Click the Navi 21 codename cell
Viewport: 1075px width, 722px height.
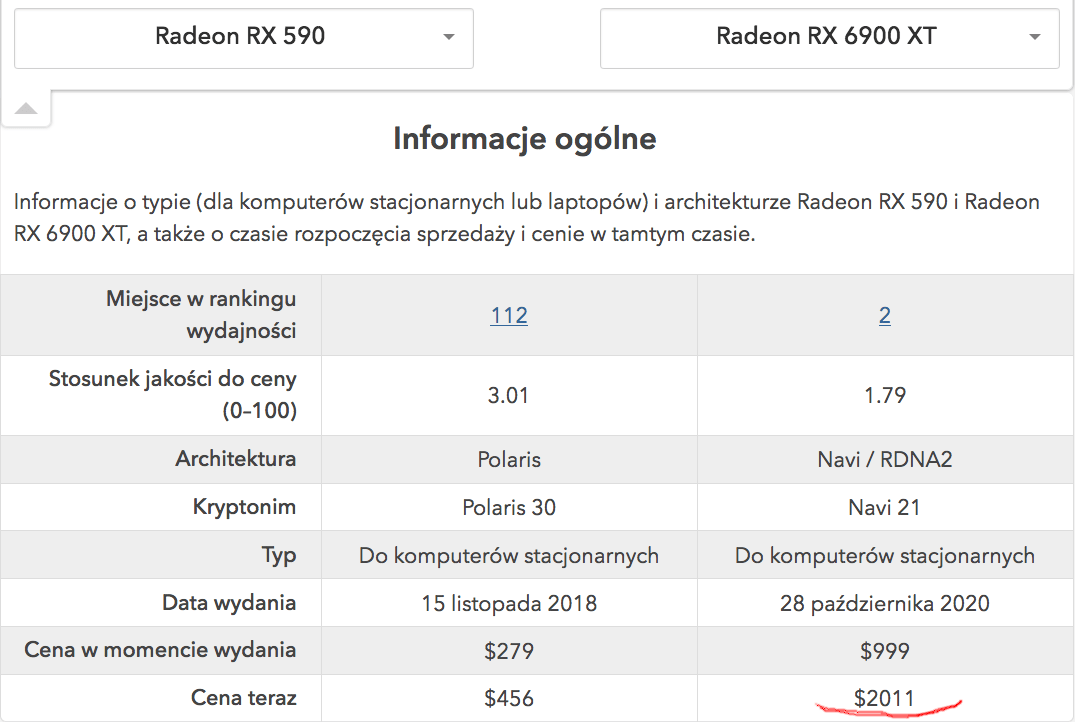point(884,507)
